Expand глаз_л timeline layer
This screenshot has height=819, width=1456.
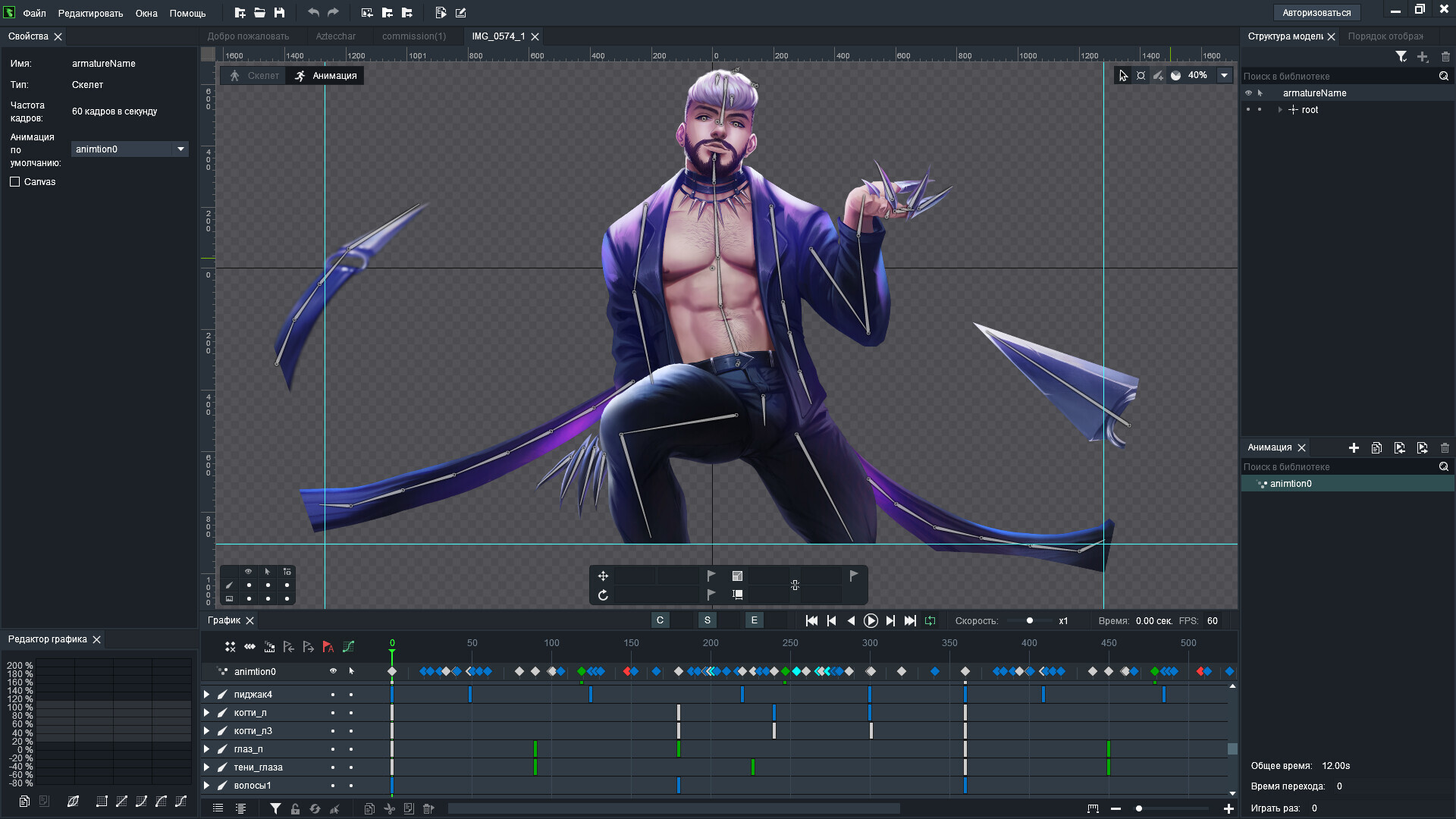(x=206, y=749)
